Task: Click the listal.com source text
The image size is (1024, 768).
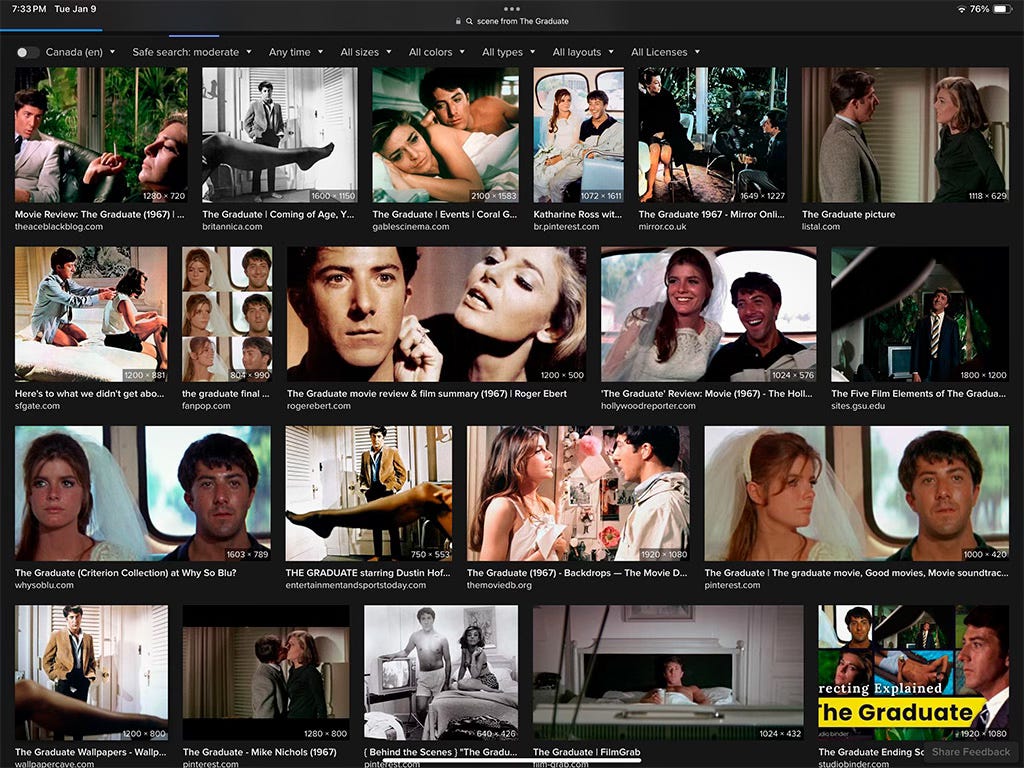Action: point(821,227)
